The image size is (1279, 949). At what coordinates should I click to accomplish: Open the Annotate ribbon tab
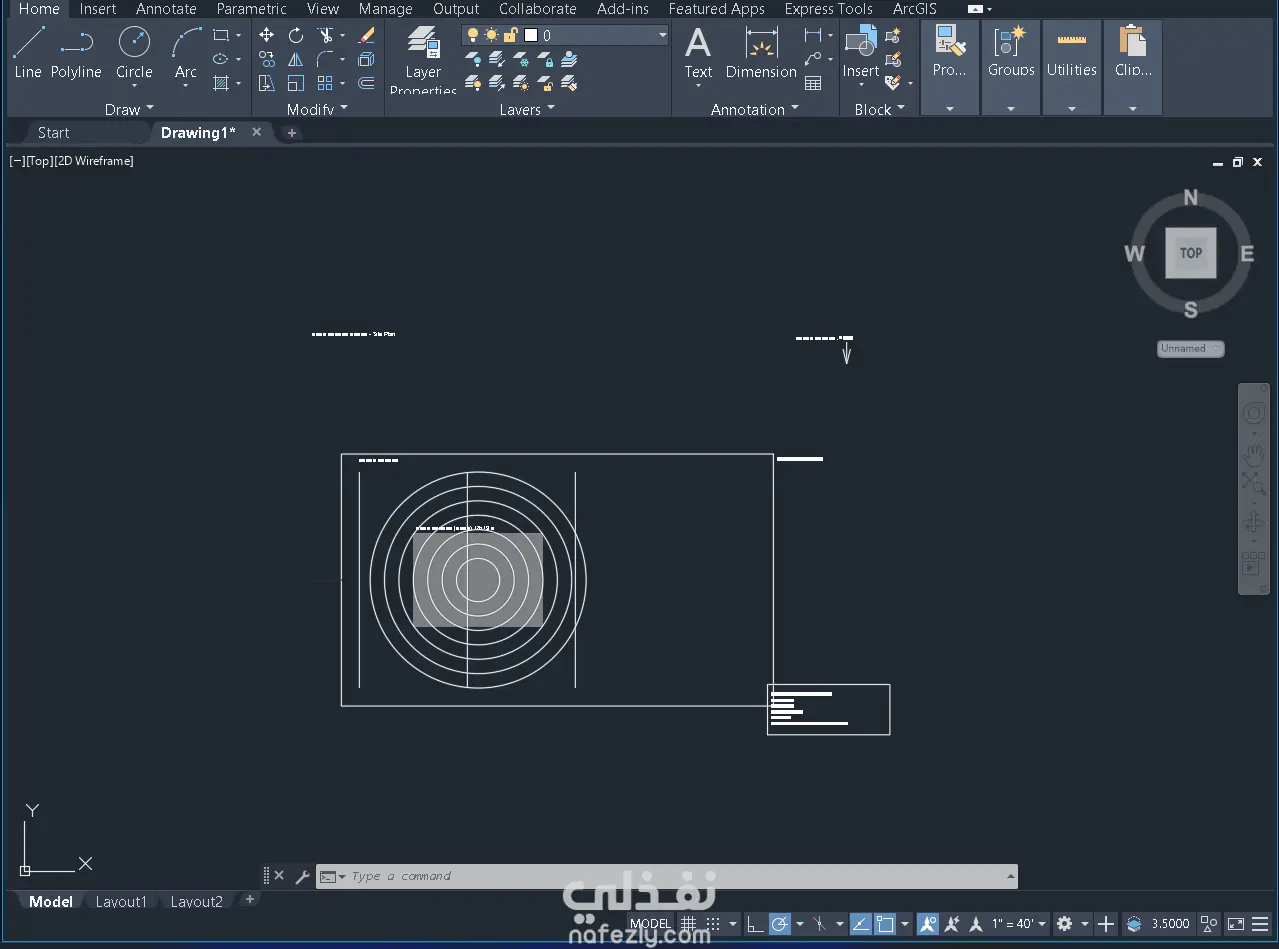pos(166,9)
